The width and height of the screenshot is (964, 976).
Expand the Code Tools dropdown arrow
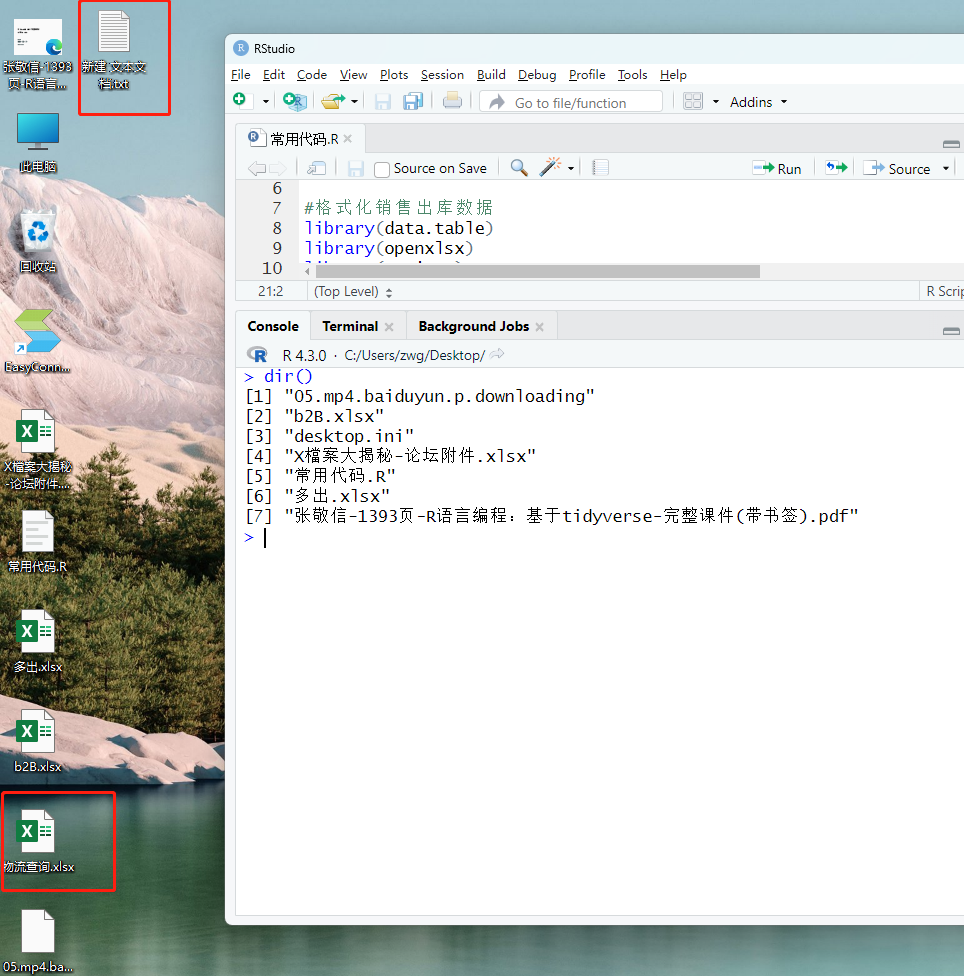pos(571,169)
